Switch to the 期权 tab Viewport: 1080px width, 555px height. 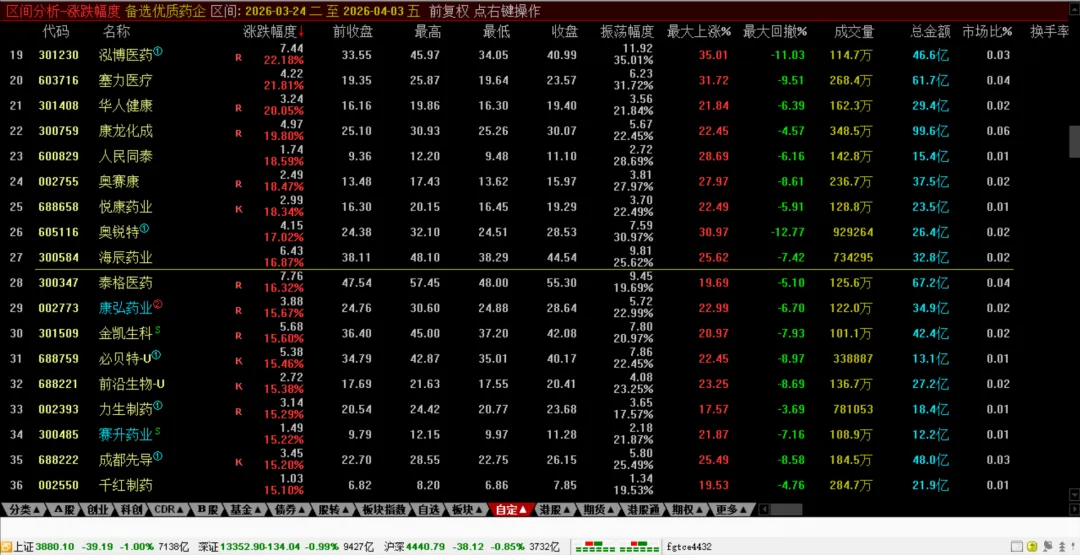688,510
